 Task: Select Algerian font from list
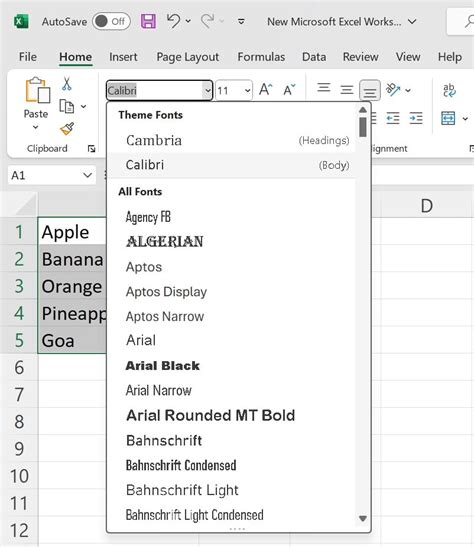pyautogui.click(x=231, y=242)
